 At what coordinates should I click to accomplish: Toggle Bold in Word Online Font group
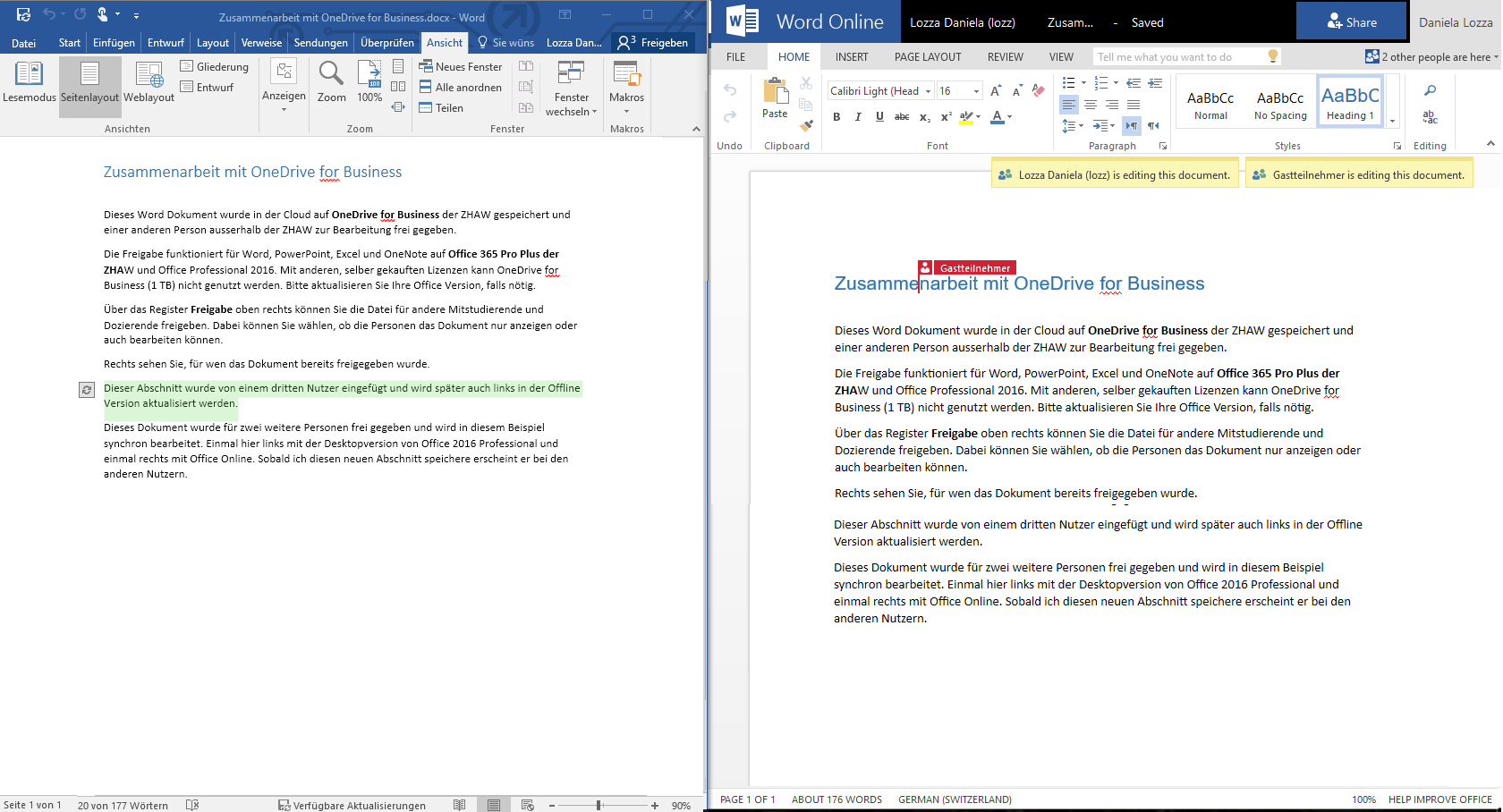click(836, 116)
